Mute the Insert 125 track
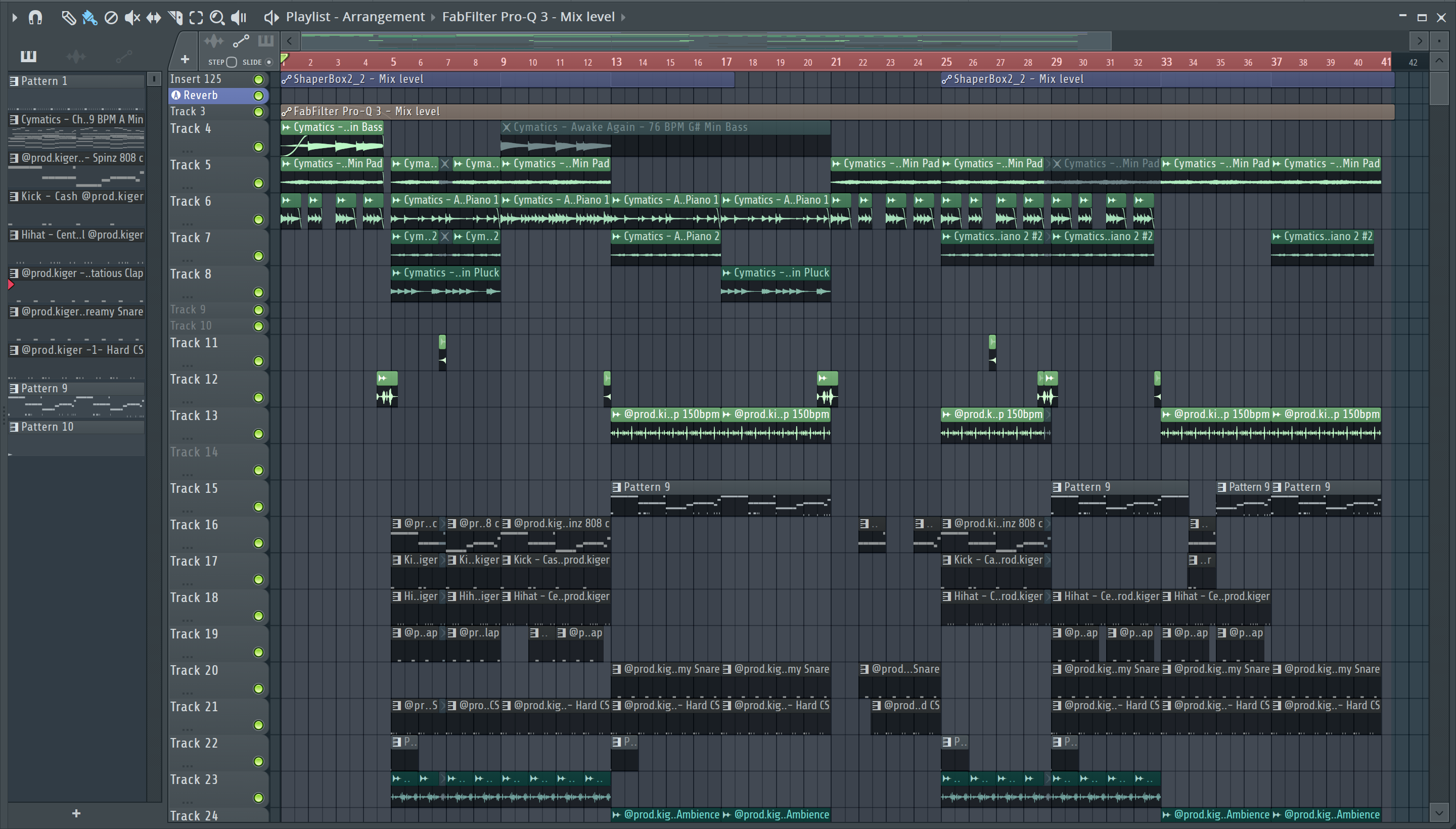 tap(258, 79)
